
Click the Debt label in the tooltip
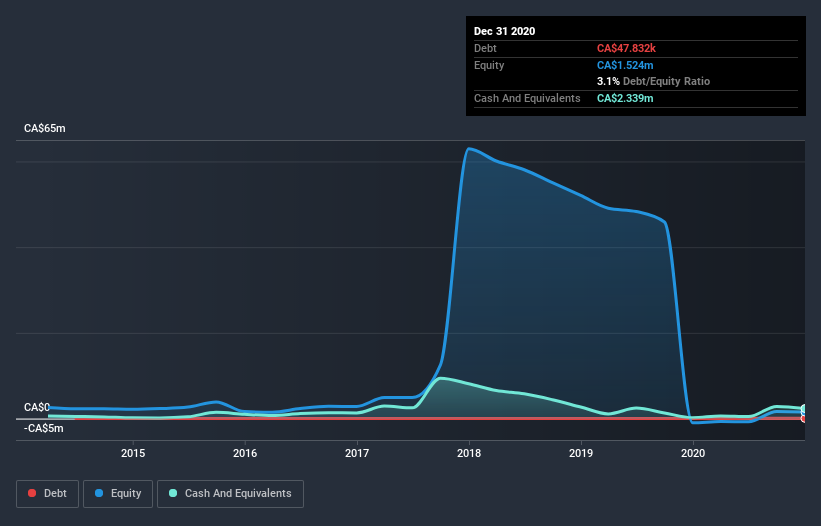(485, 48)
